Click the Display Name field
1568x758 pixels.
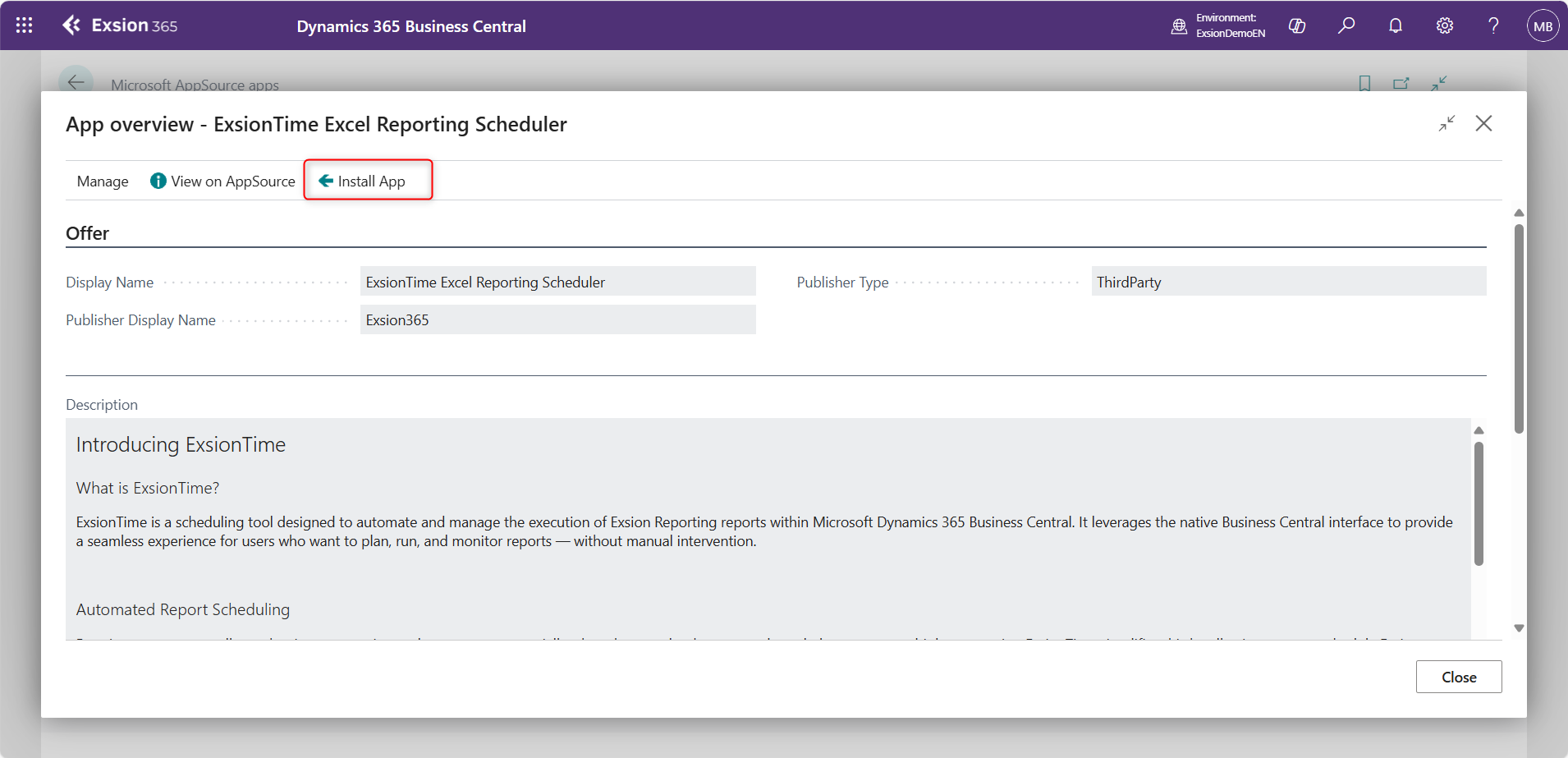[x=558, y=282]
